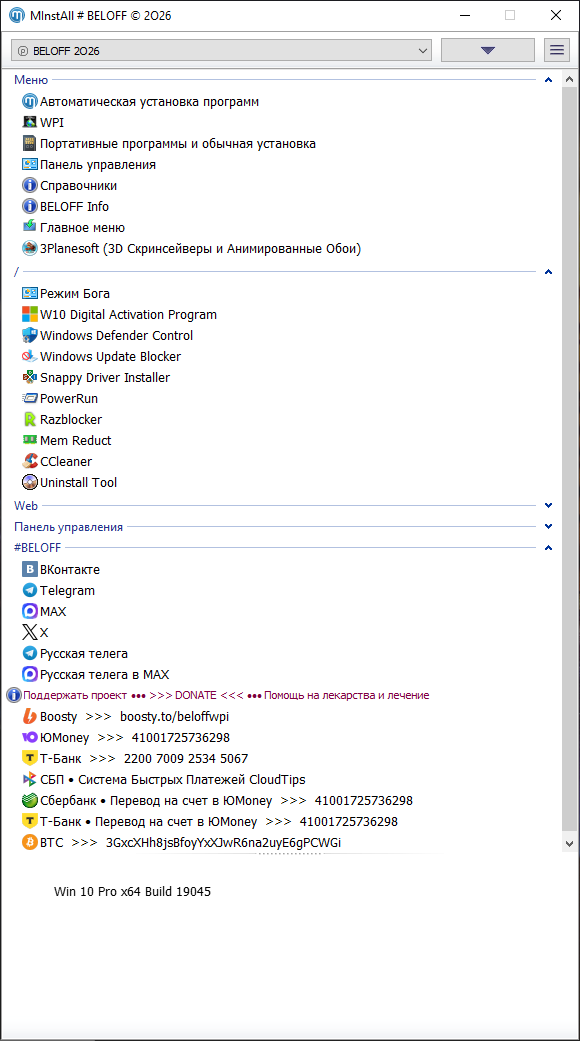
Task: Open the ЮMoney wallet icon
Action: tap(30, 737)
